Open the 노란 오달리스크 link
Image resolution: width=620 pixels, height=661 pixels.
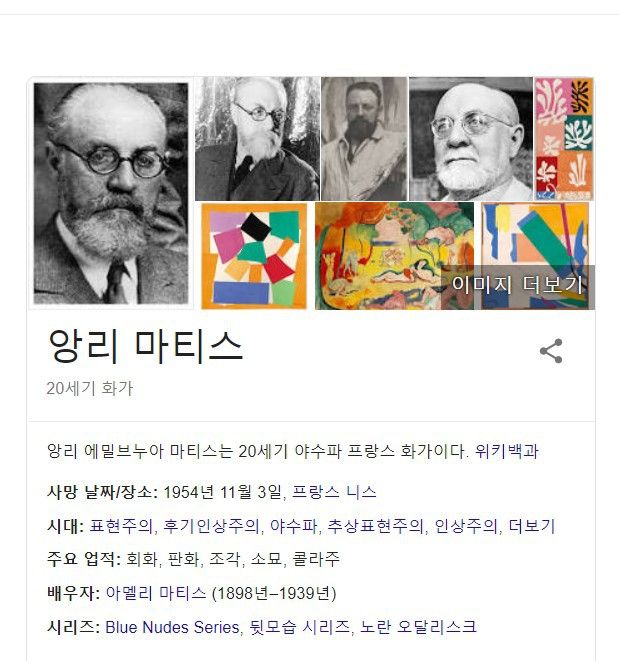[x=419, y=627]
